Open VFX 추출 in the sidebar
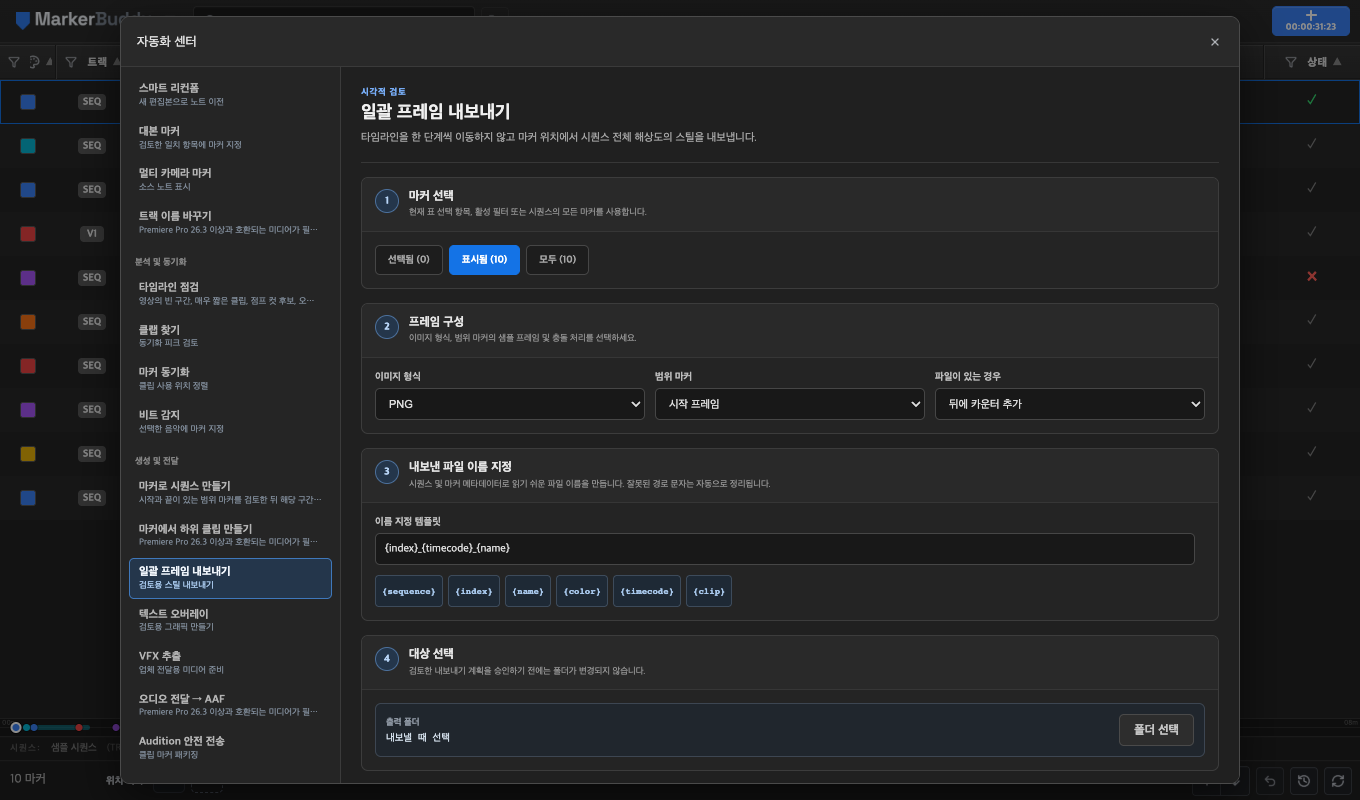The height and width of the screenshot is (800, 1360). pyautogui.click(x=230, y=662)
